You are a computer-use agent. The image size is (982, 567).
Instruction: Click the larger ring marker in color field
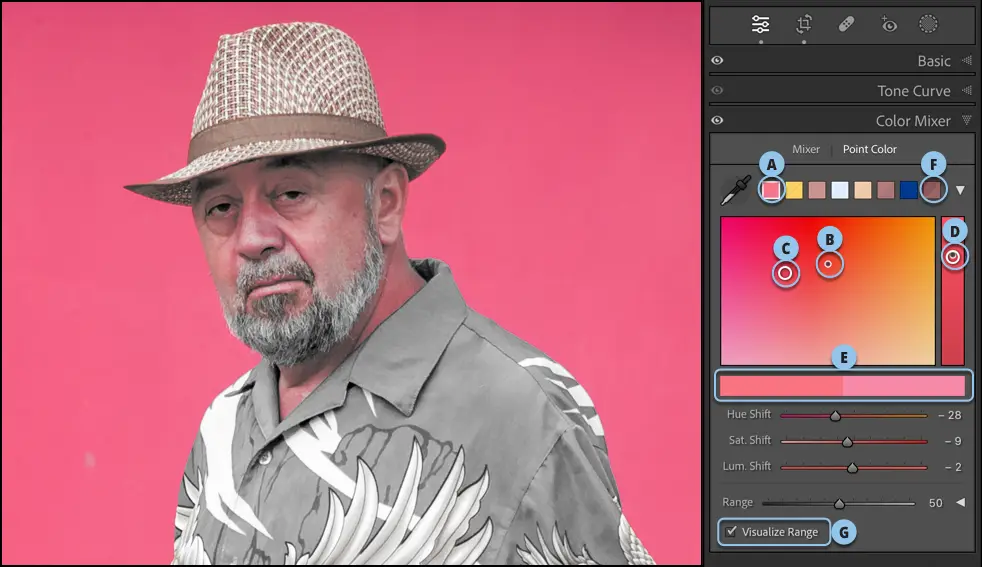coord(785,273)
